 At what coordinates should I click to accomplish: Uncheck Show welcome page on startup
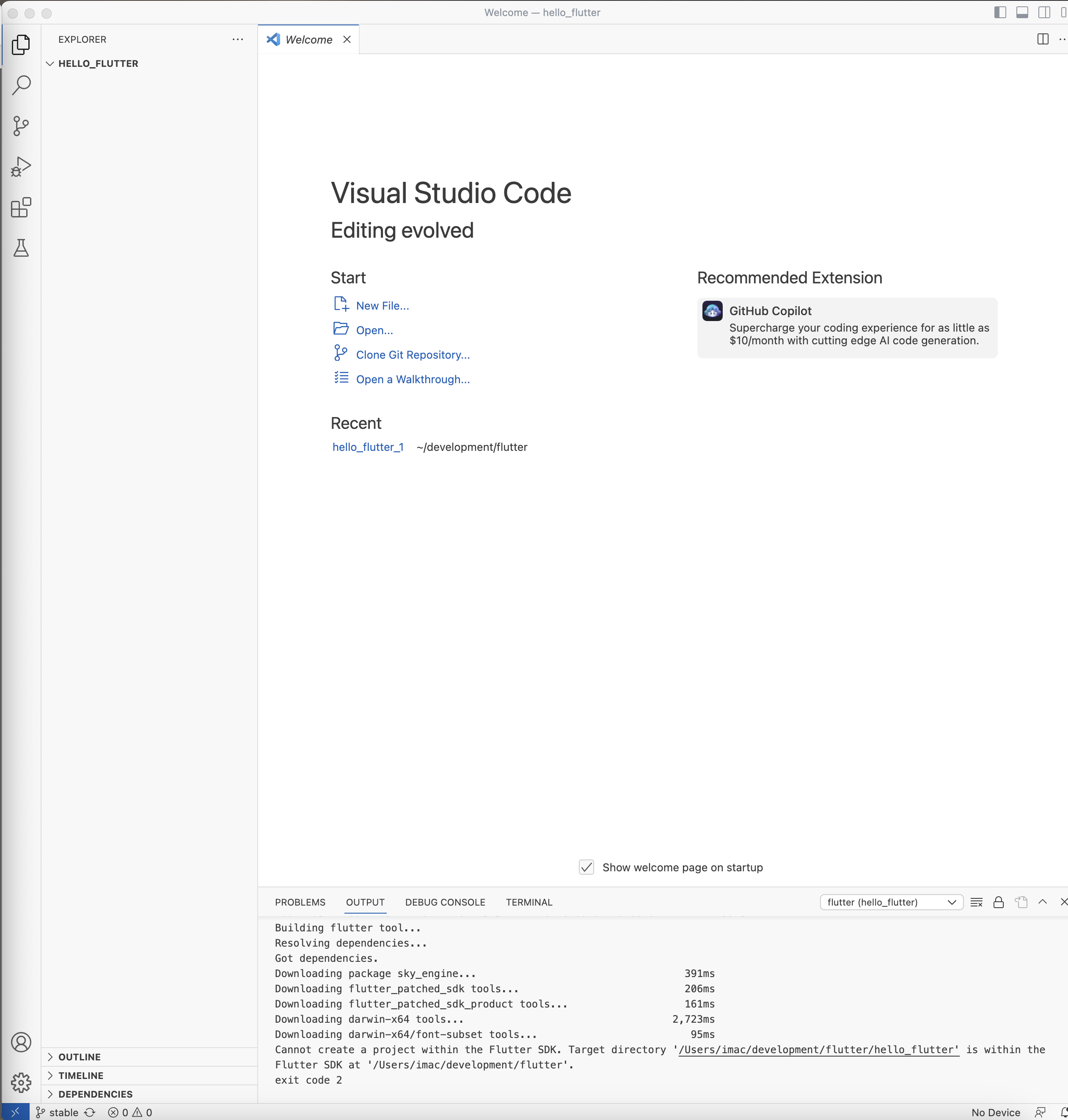(x=586, y=867)
